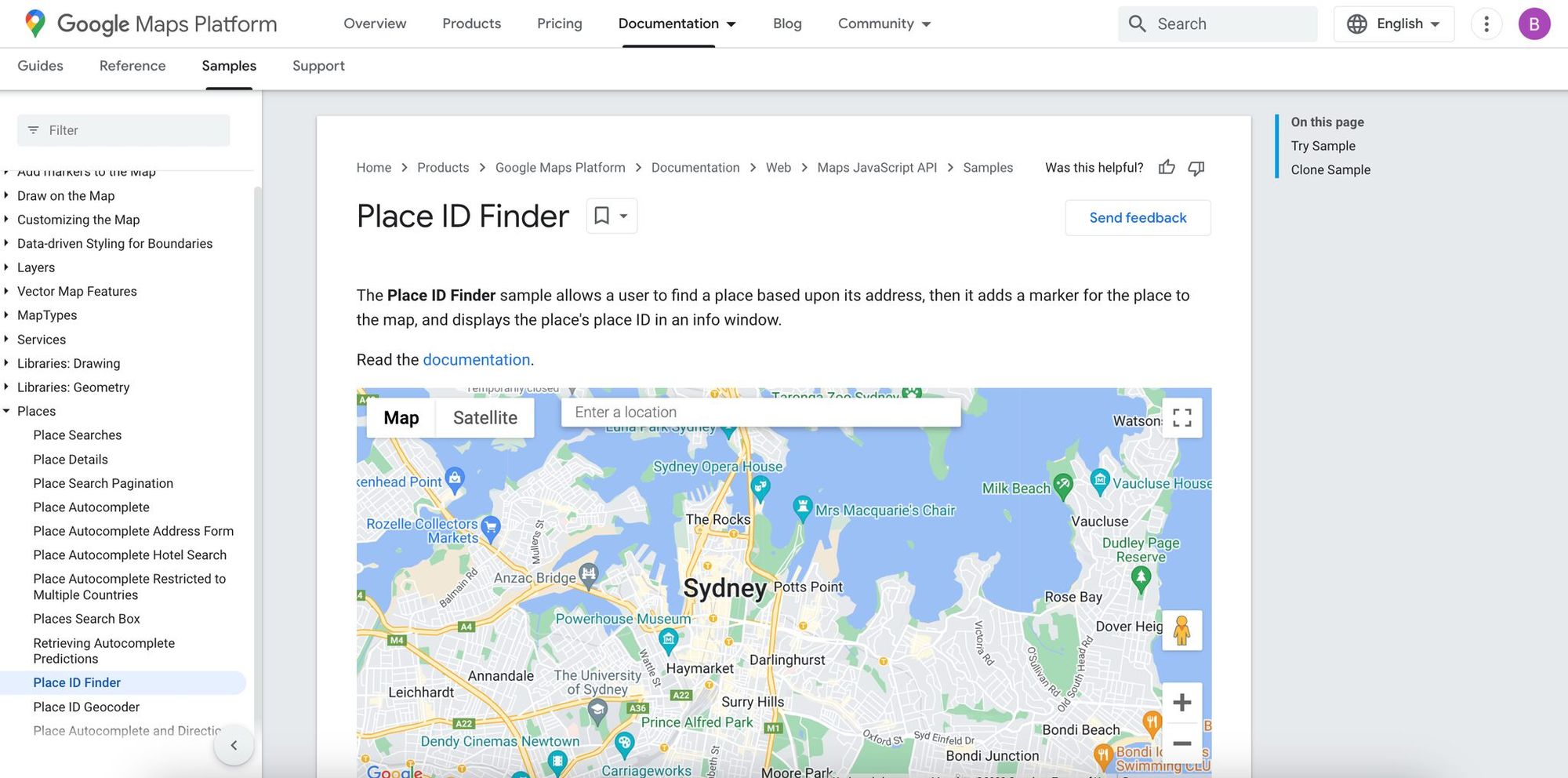1568x778 pixels.
Task: Collapse the left navigation sidebar
Action: 234,745
